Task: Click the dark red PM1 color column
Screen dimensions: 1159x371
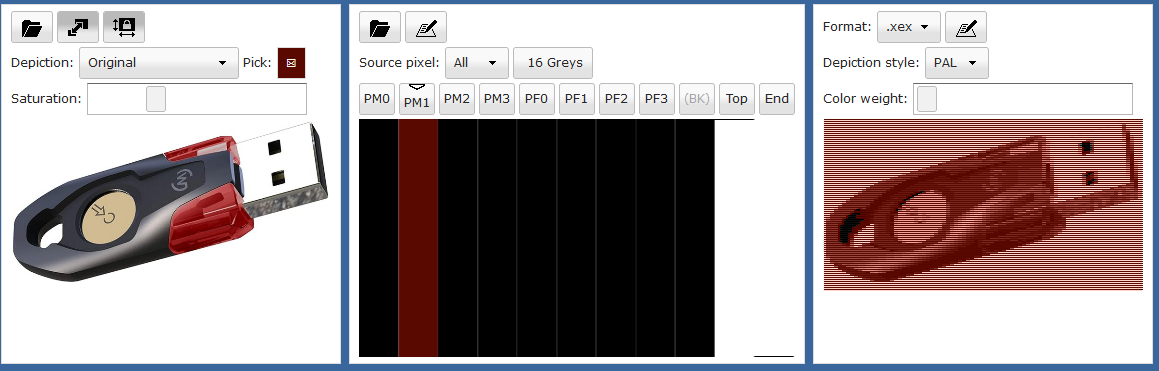Action: point(418,238)
